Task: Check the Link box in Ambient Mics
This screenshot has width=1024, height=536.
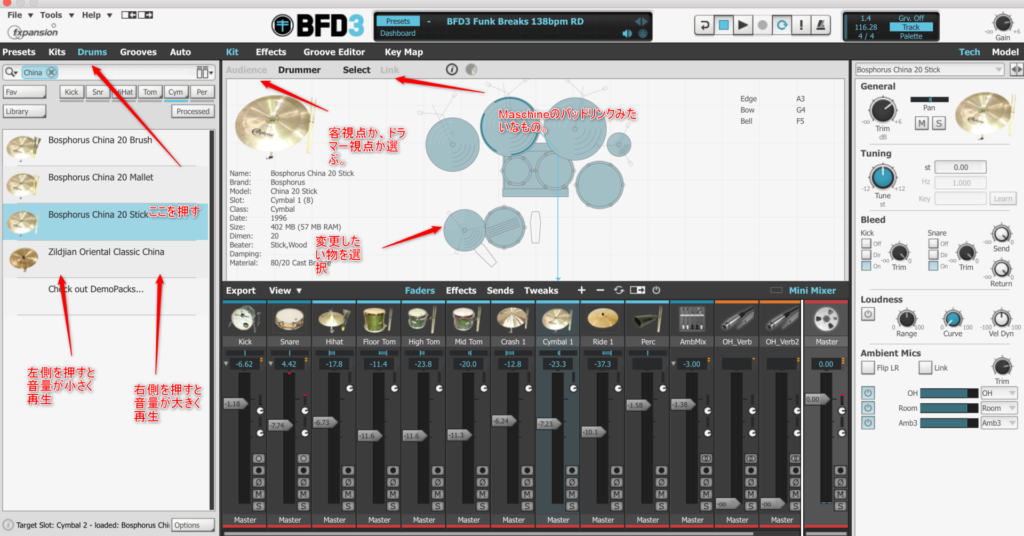Action: (925, 369)
